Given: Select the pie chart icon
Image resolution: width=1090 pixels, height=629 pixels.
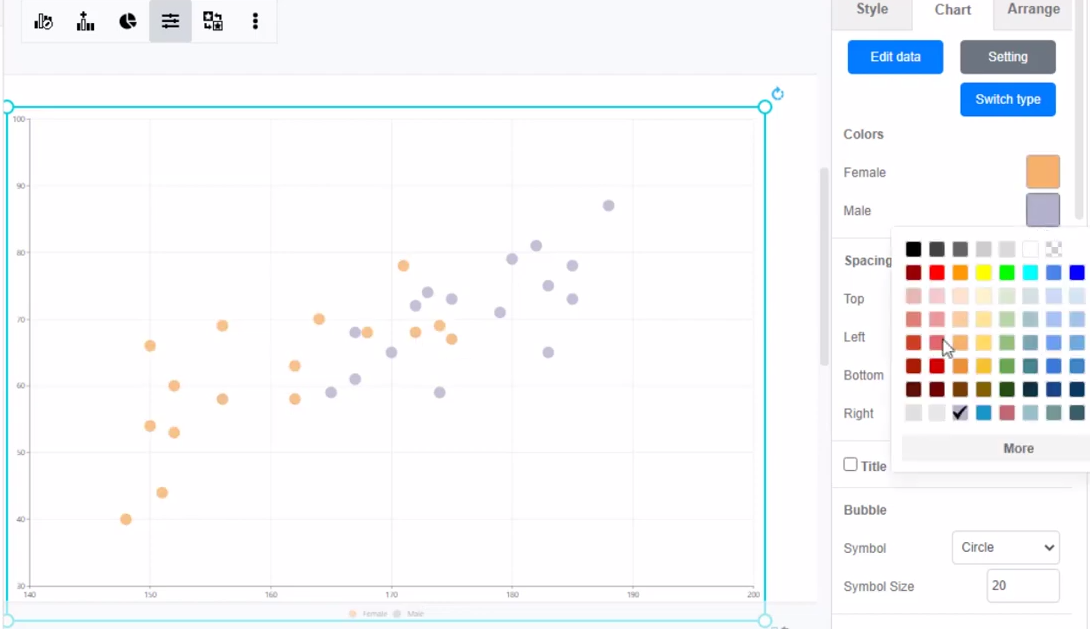Looking at the screenshot, I should [x=128, y=21].
